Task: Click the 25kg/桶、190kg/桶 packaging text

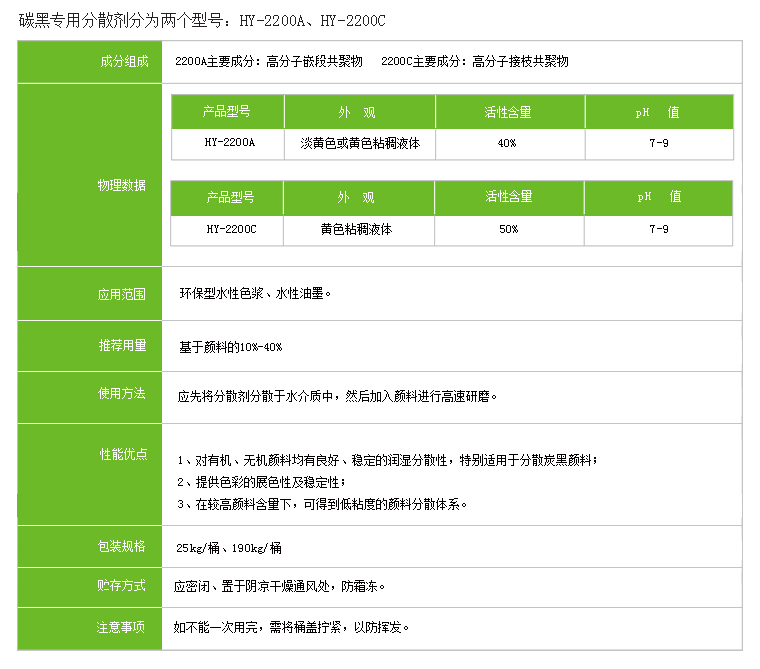Action: 229,548
